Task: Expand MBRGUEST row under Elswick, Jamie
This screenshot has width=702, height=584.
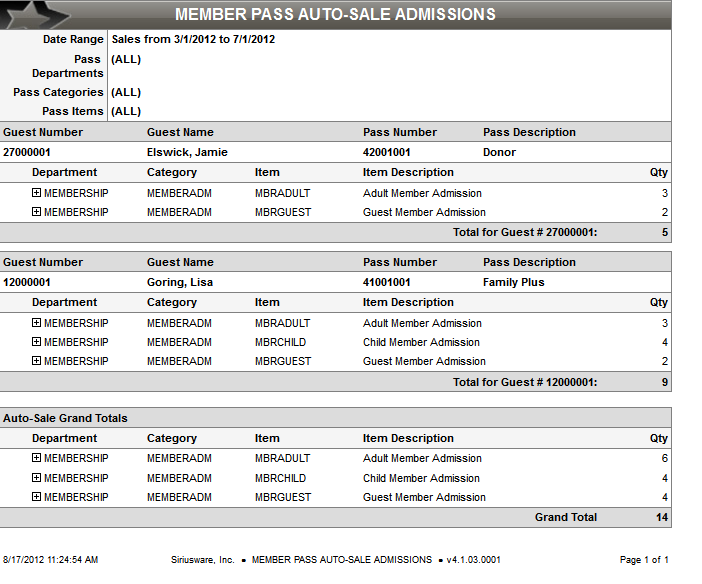Action: (36, 211)
